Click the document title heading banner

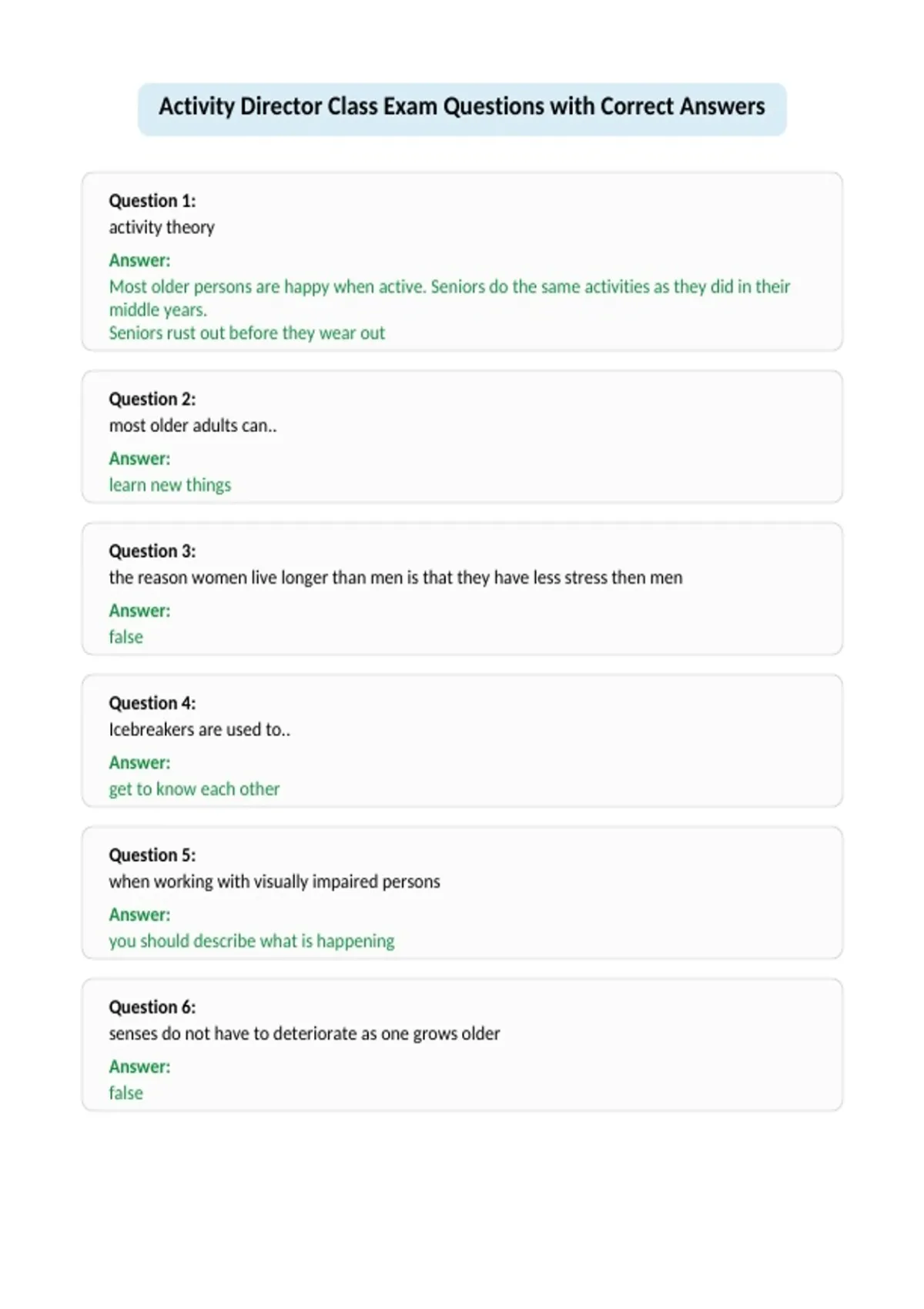coord(462,109)
